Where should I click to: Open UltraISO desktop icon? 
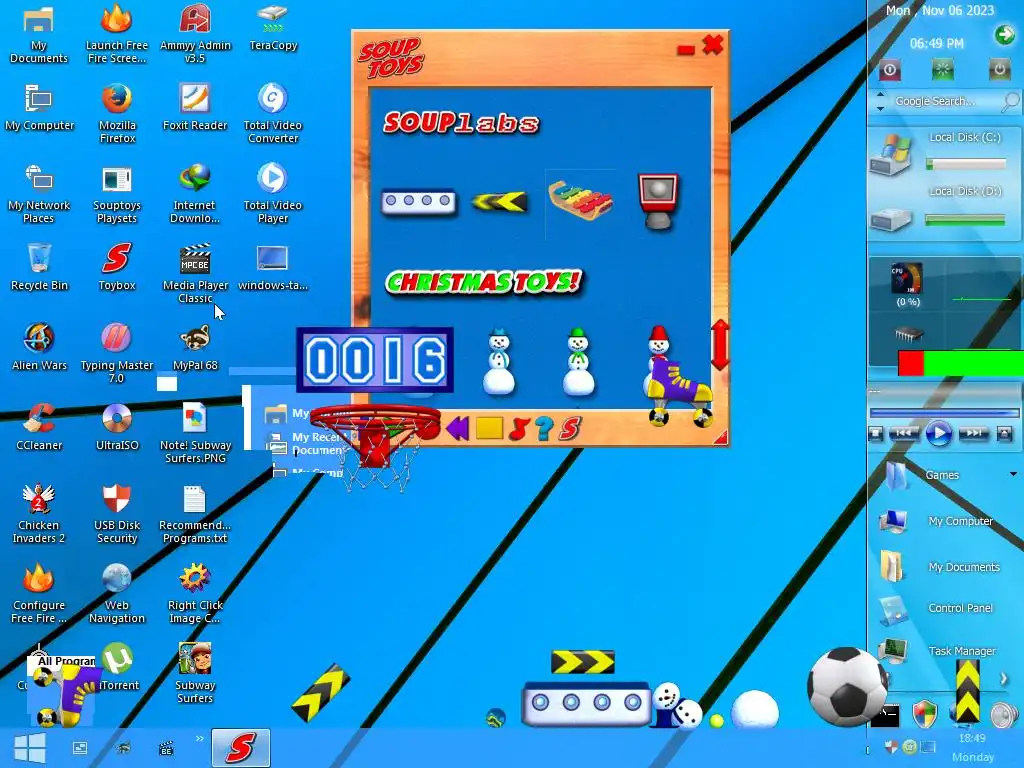pyautogui.click(x=117, y=426)
